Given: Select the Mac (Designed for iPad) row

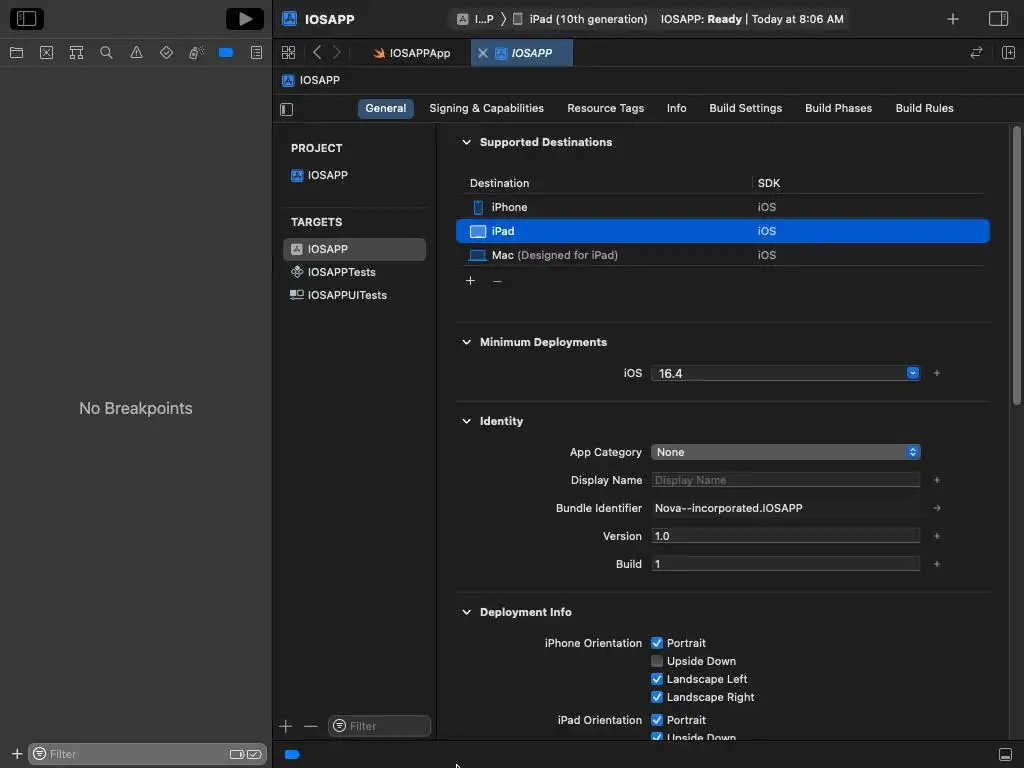Looking at the screenshot, I should (x=723, y=255).
